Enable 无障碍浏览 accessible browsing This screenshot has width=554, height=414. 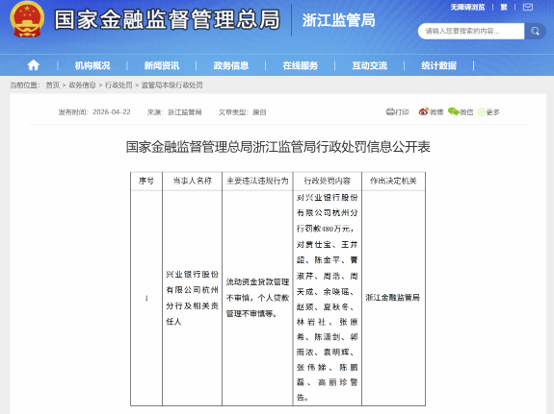[x=467, y=7]
